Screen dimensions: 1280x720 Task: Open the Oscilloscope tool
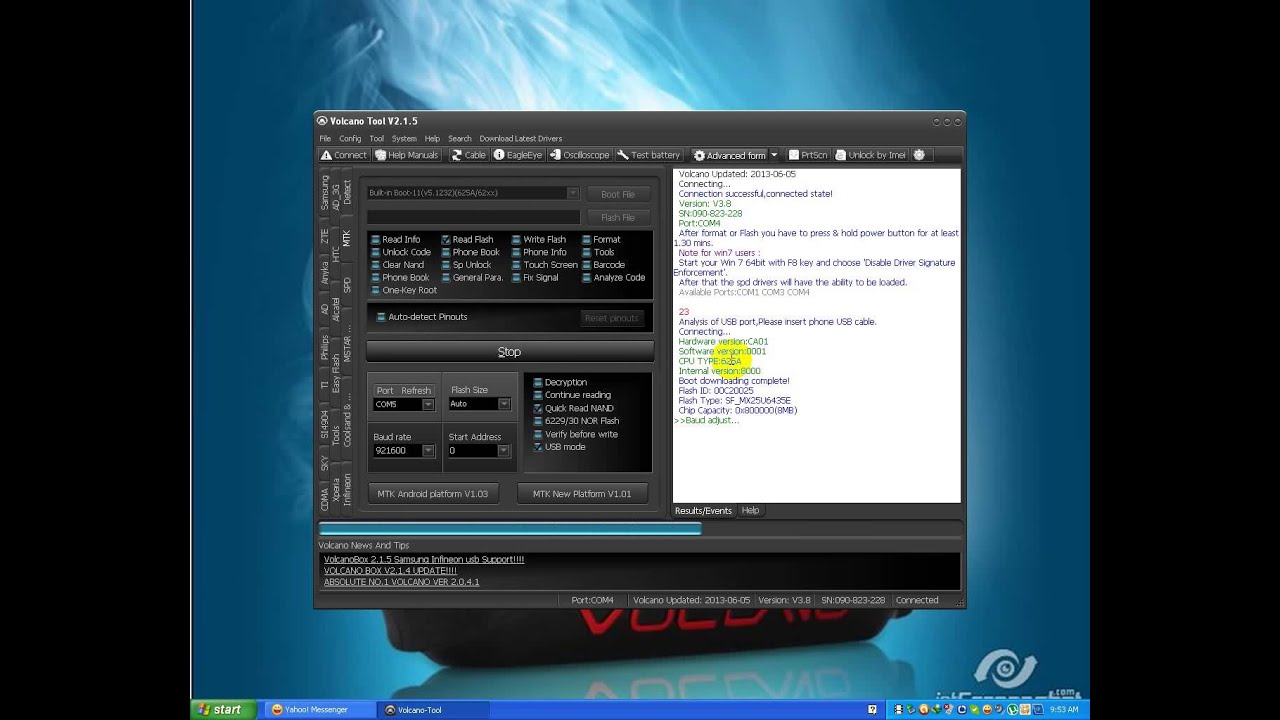[579, 155]
